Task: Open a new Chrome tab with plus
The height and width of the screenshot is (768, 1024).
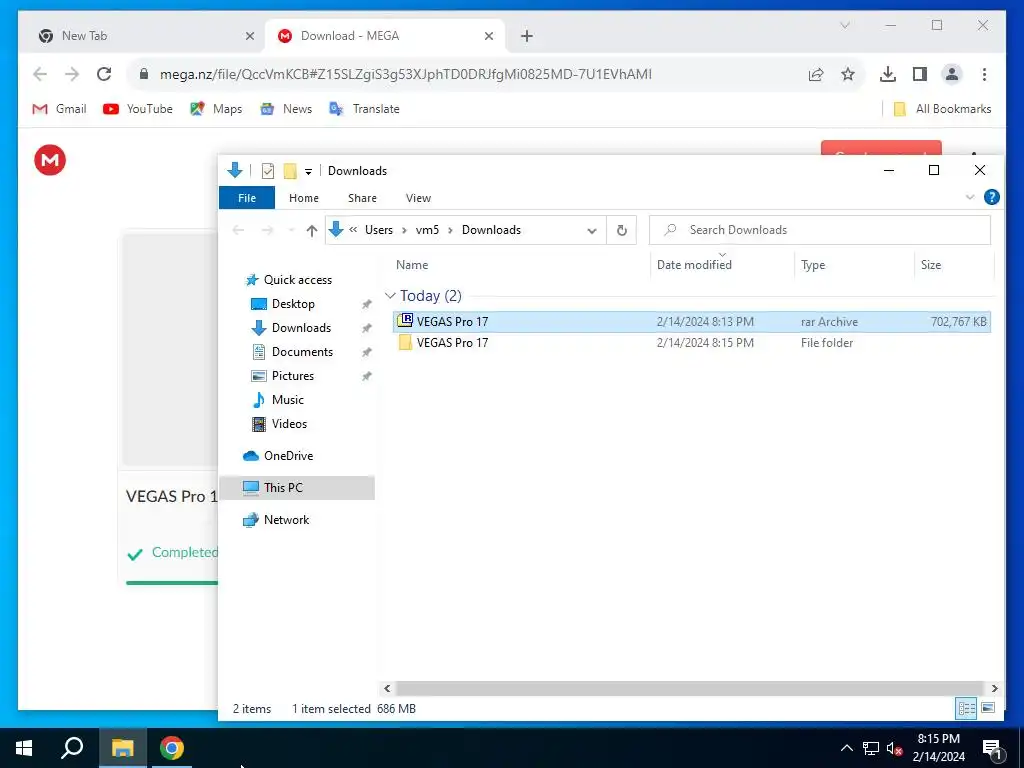Action: tap(527, 36)
